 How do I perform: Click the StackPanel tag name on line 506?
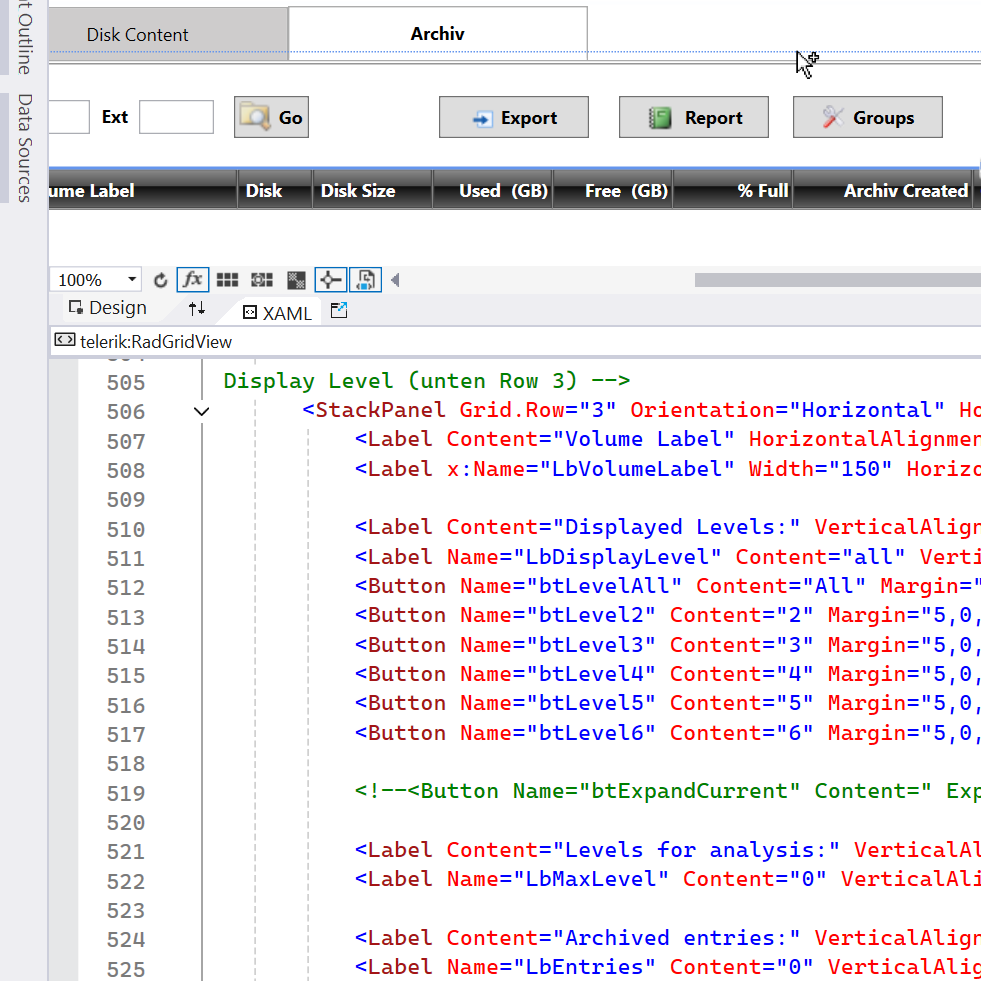tap(380, 410)
